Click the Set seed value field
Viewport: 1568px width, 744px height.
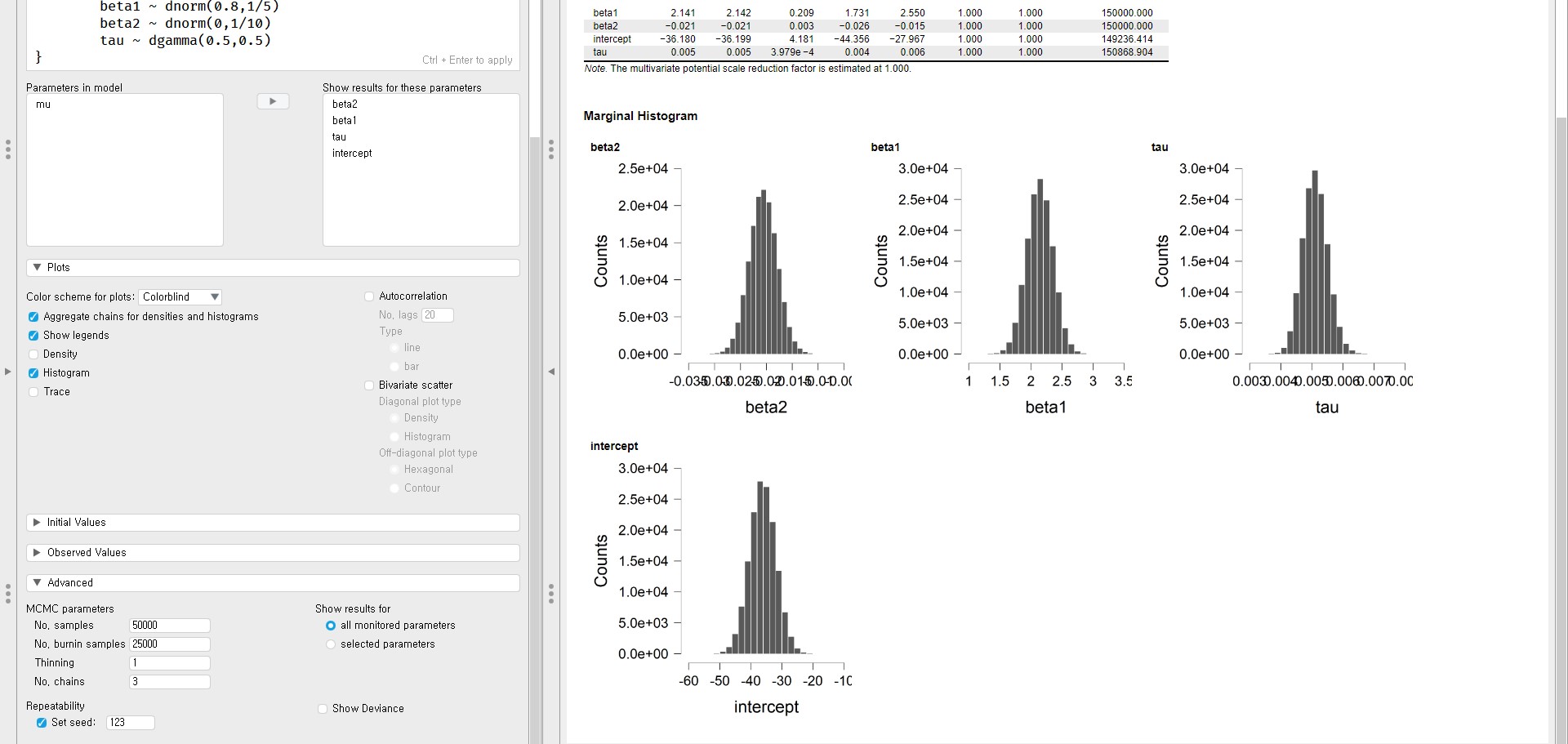pyautogui.click(x=130, y=723)
